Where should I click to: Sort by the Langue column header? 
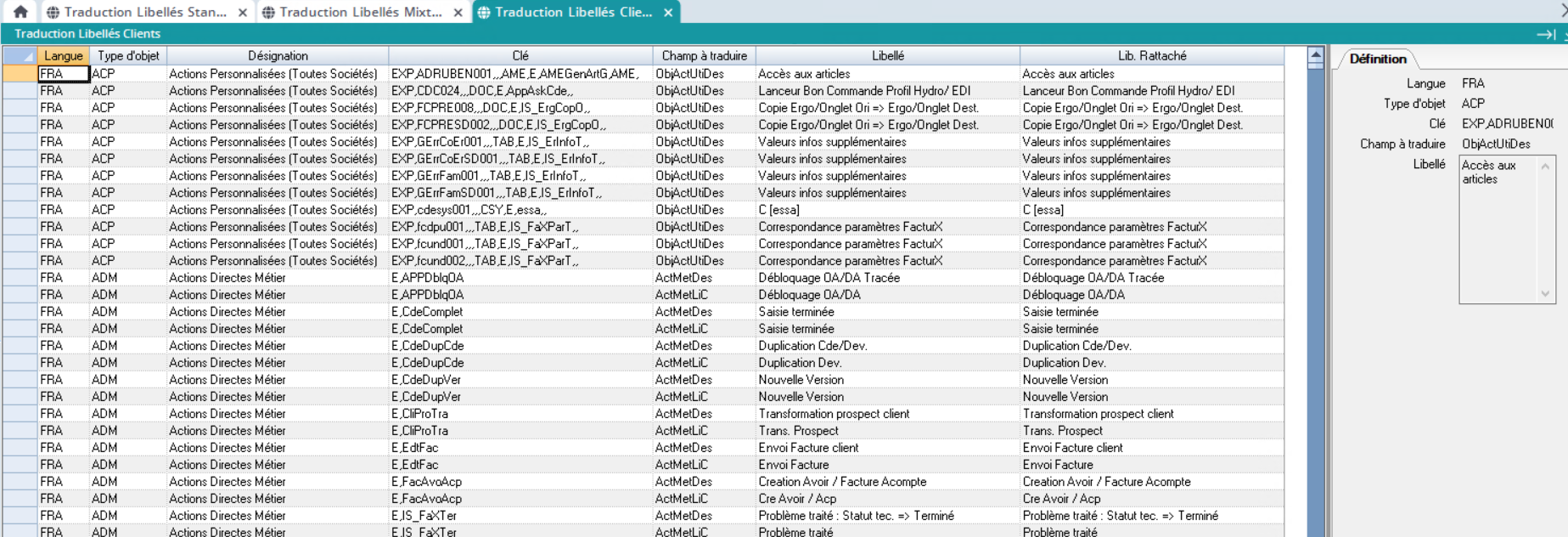pos(64,56)
